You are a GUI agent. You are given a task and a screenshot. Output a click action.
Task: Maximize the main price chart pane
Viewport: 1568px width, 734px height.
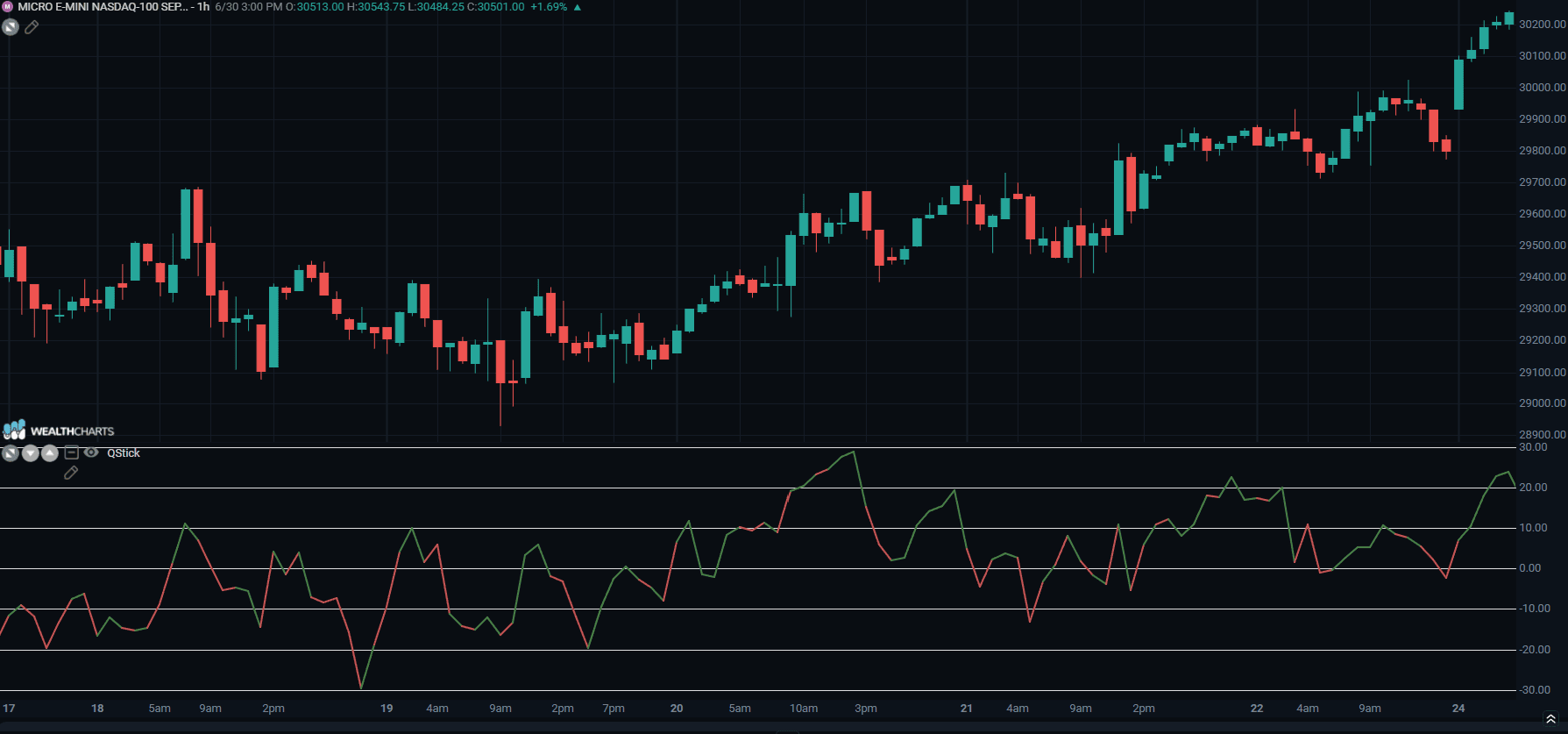point(11,27)
